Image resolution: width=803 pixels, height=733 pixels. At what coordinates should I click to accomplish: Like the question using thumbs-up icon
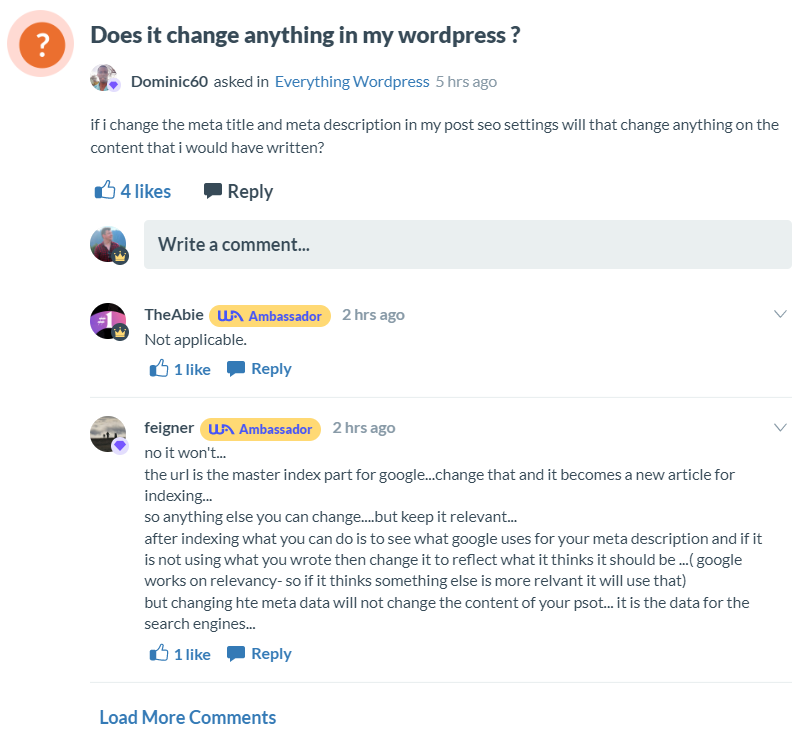[x=105, y=190]
